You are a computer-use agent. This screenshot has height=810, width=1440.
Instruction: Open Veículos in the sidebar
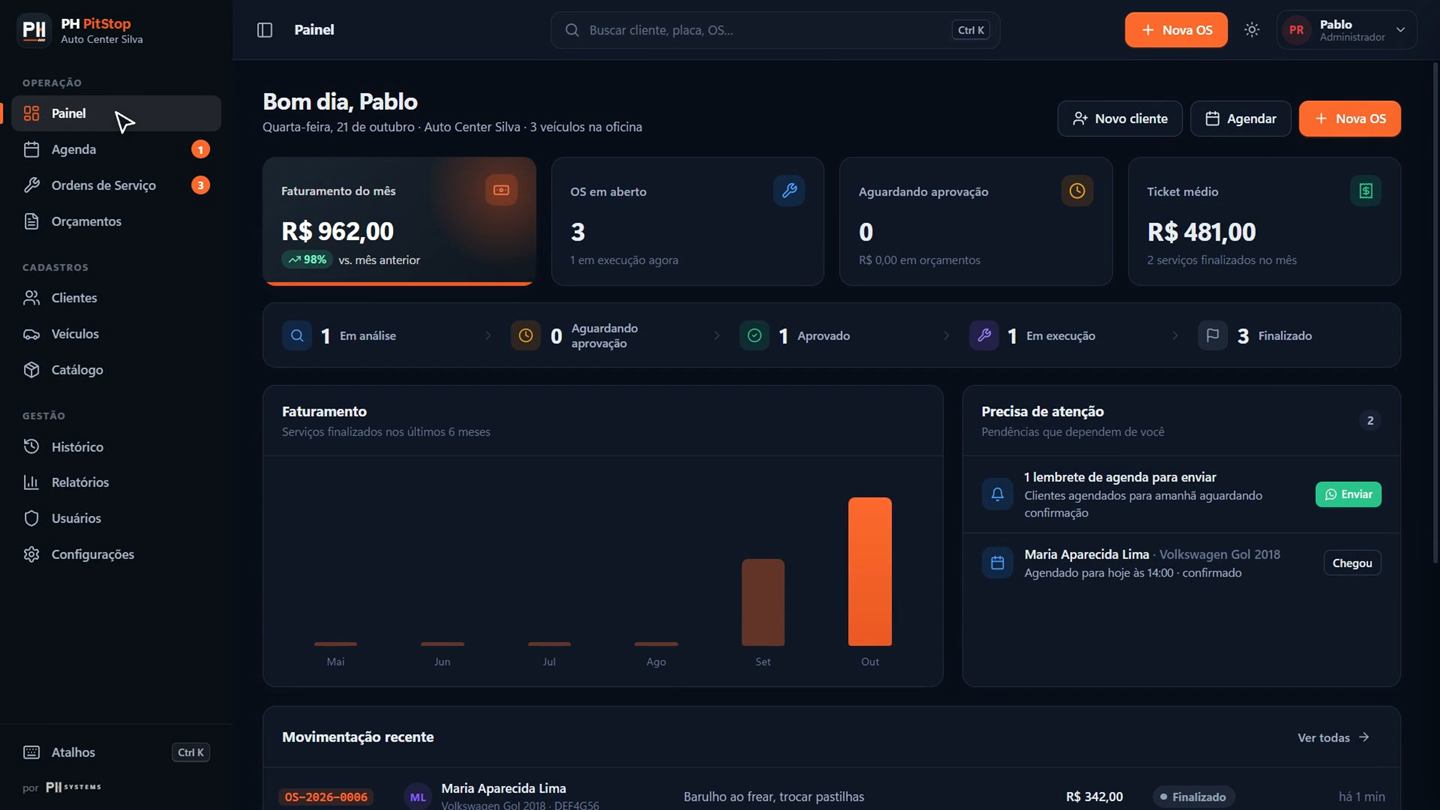click(116, 334)
